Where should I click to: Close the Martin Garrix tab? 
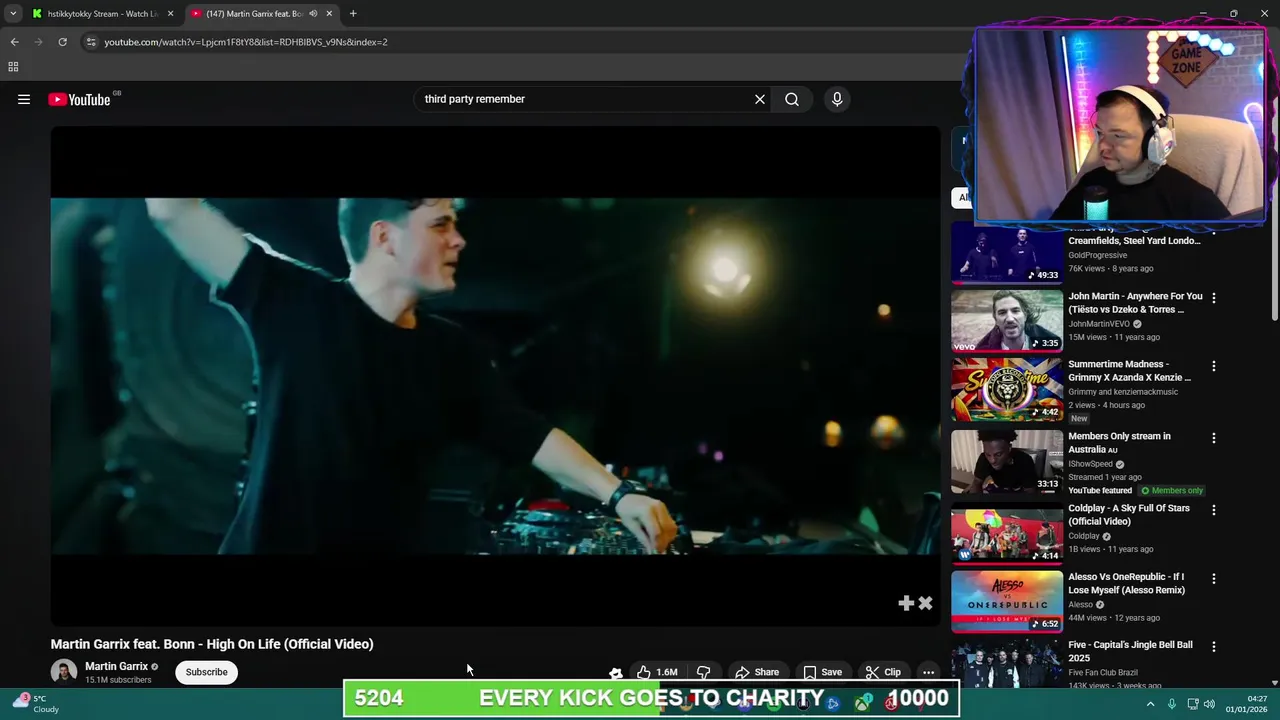[329, 14]
